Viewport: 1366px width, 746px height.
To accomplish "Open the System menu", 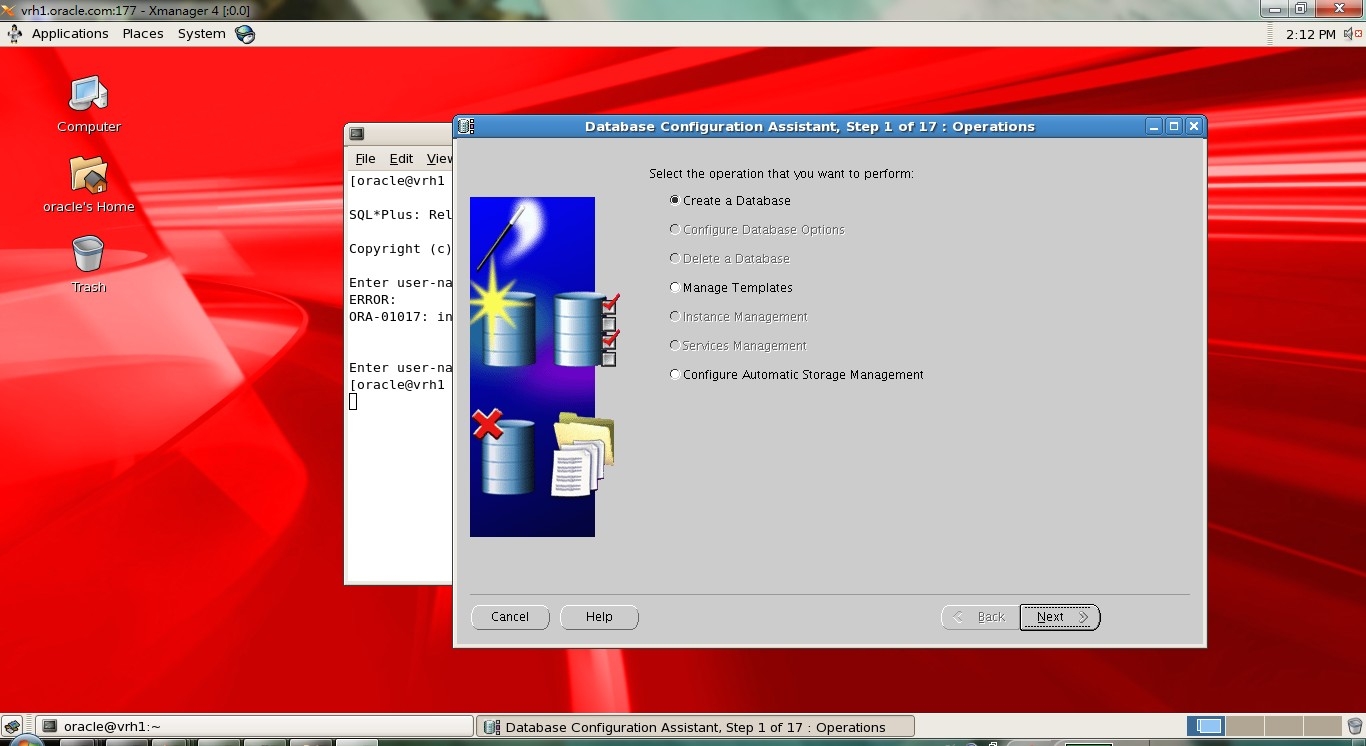I will [x=202, y=34].
